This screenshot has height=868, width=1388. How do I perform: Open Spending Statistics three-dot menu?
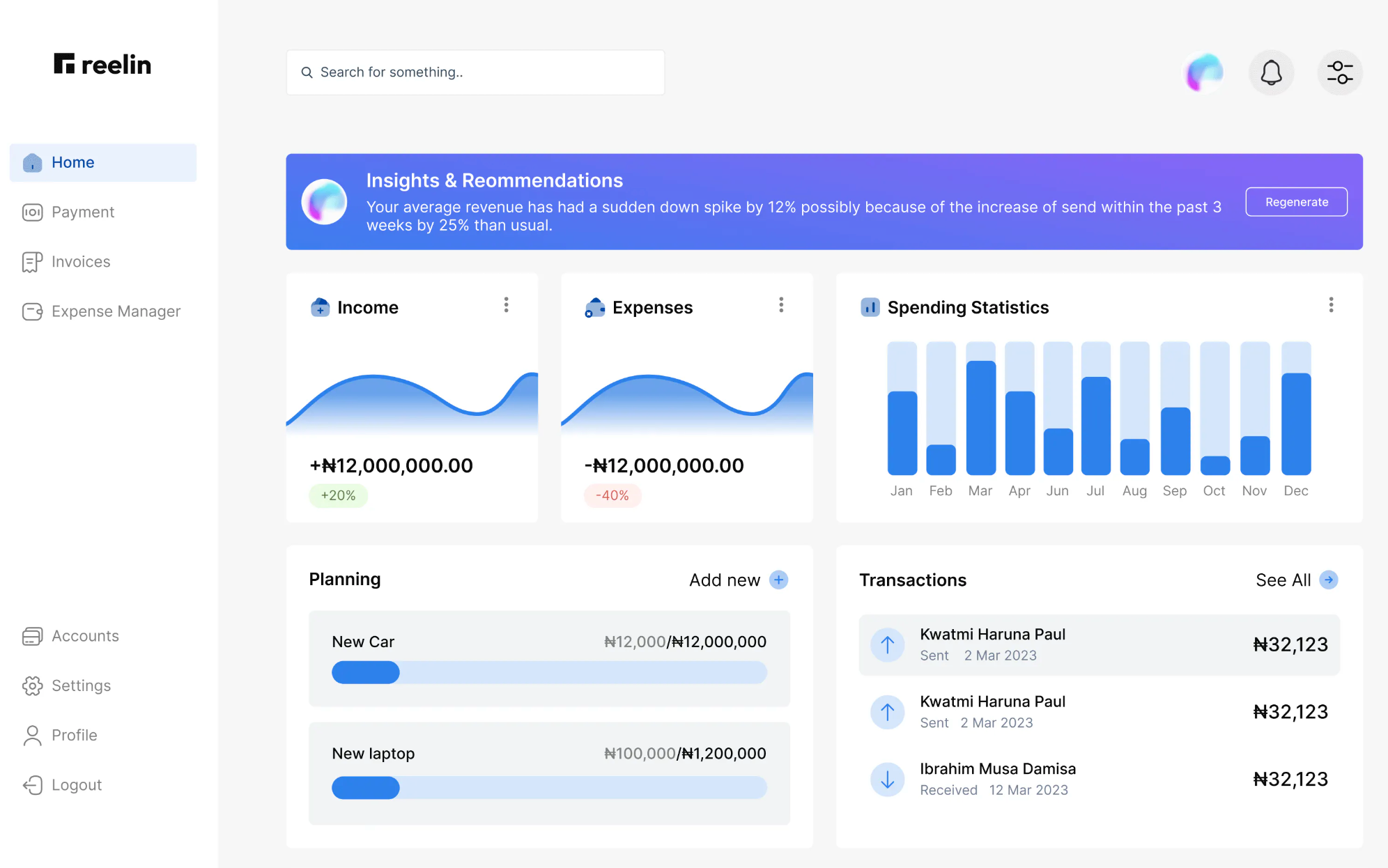point(1331,305)
